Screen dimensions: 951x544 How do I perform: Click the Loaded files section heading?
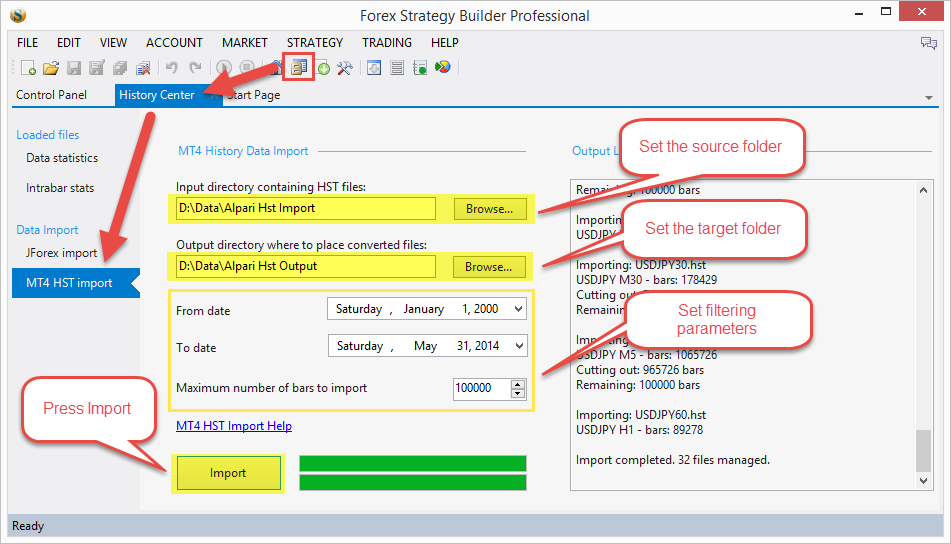(x=48, y=135)
